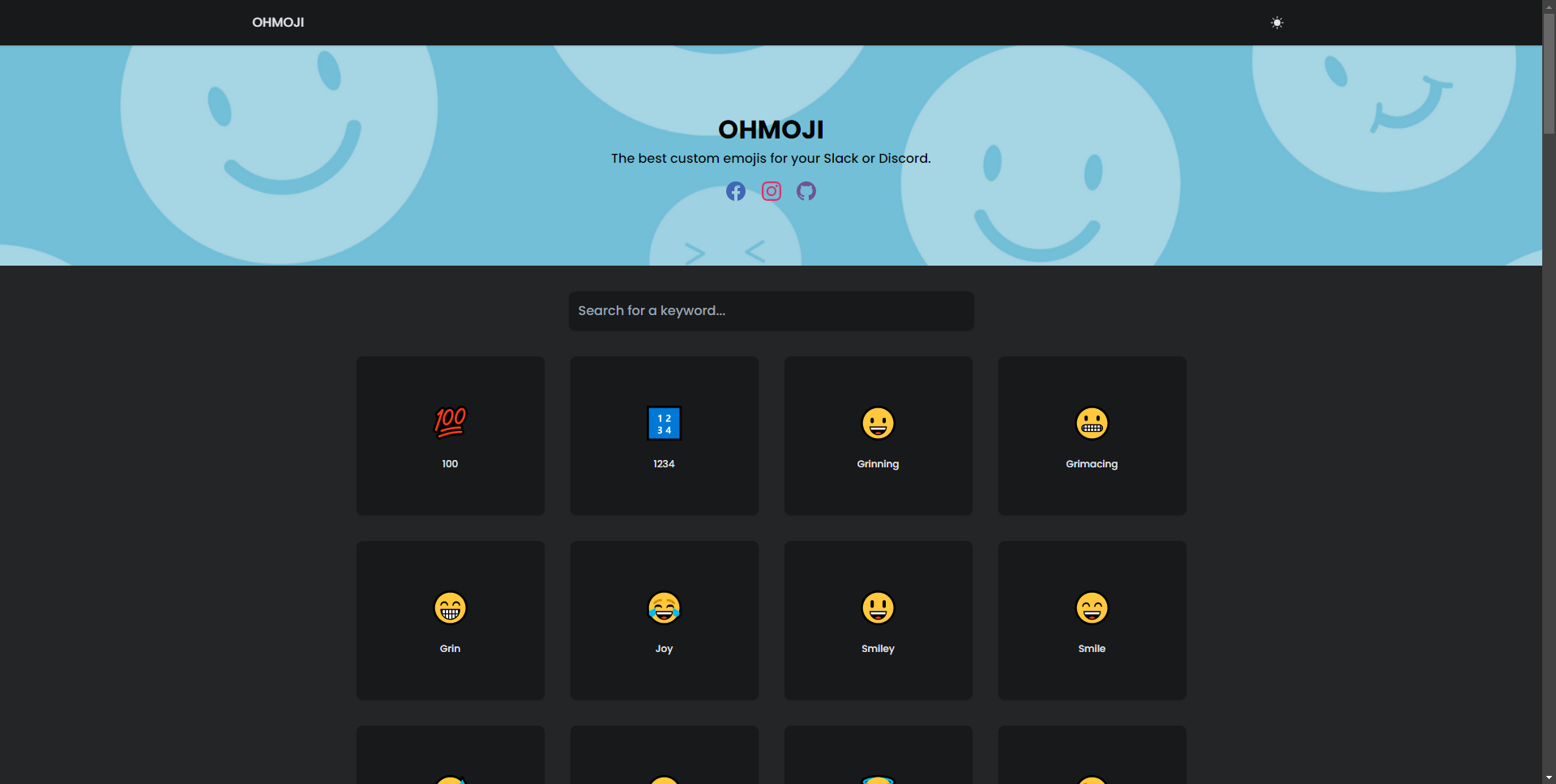The image size is (1556, 784).
Task: Click the 'Grin' card label
Action: pyautogui.click(x=451, y=649)
